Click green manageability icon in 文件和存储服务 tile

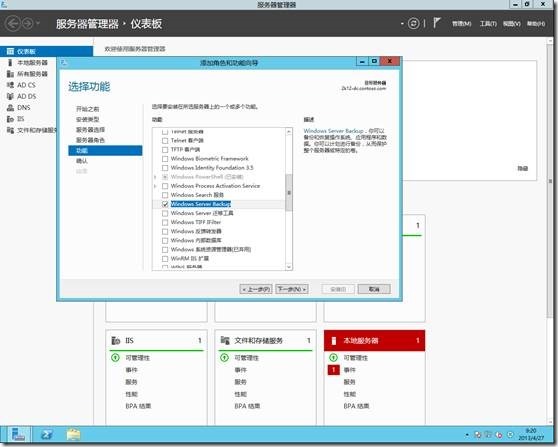224,357
